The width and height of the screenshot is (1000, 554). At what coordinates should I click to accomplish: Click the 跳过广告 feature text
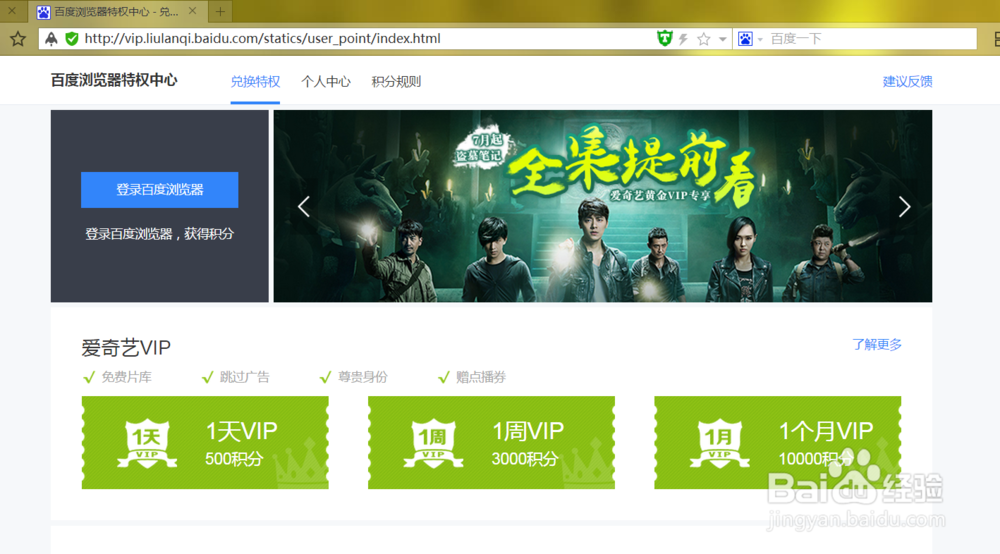coord(244,377)
